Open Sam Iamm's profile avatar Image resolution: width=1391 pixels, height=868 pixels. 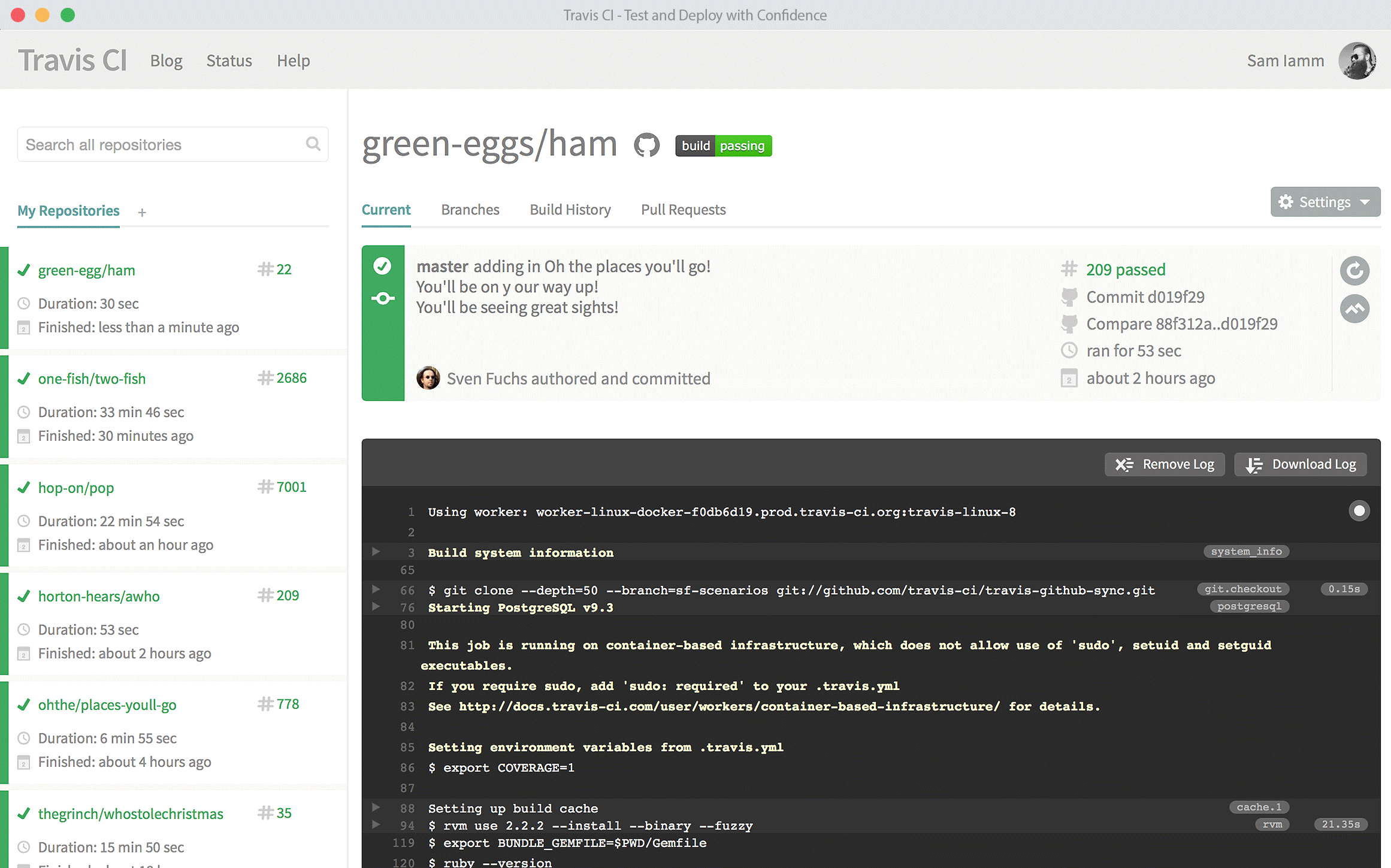(1356, 61)
